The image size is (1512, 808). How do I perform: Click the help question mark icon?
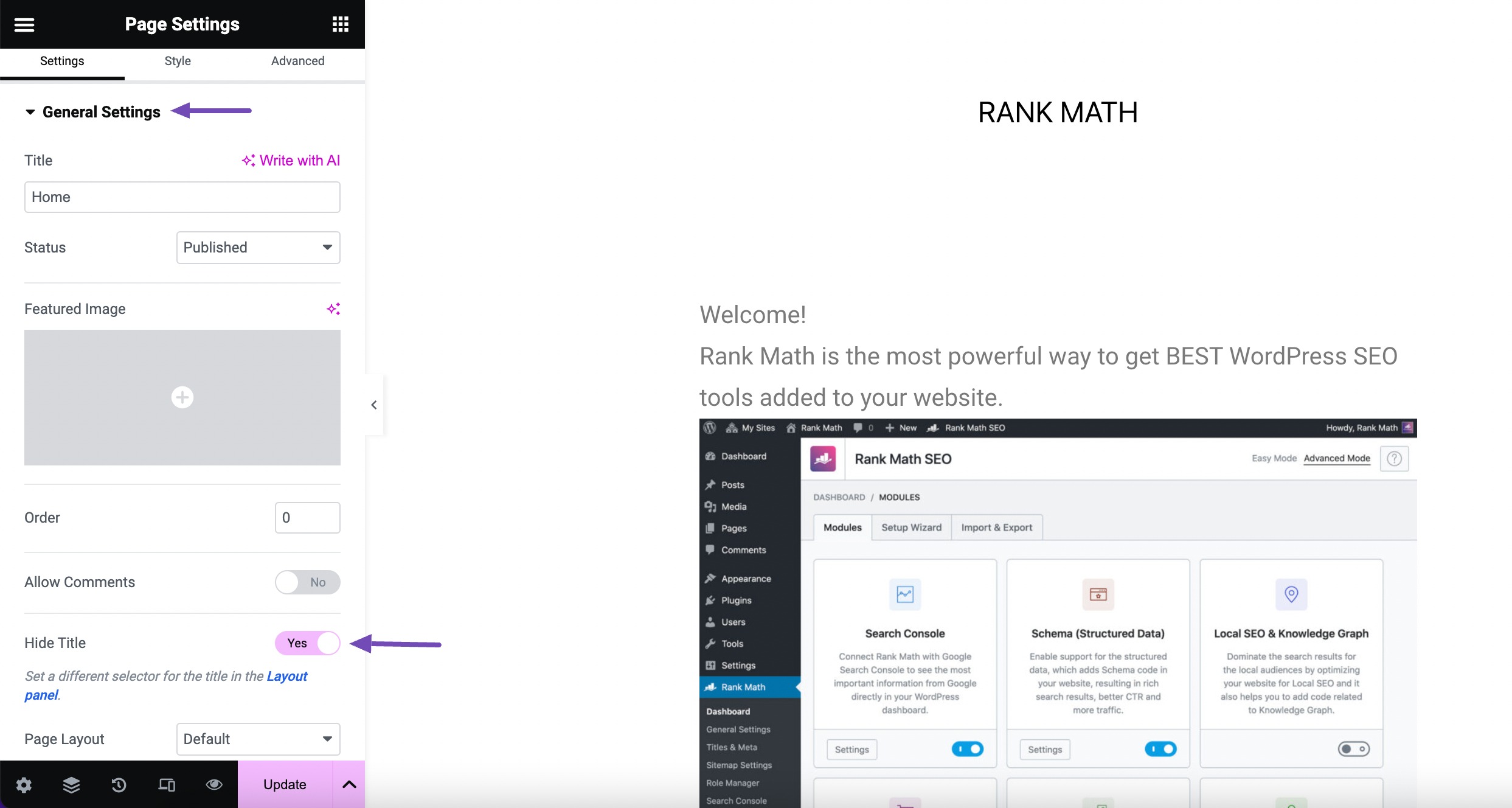point(1395,459)
